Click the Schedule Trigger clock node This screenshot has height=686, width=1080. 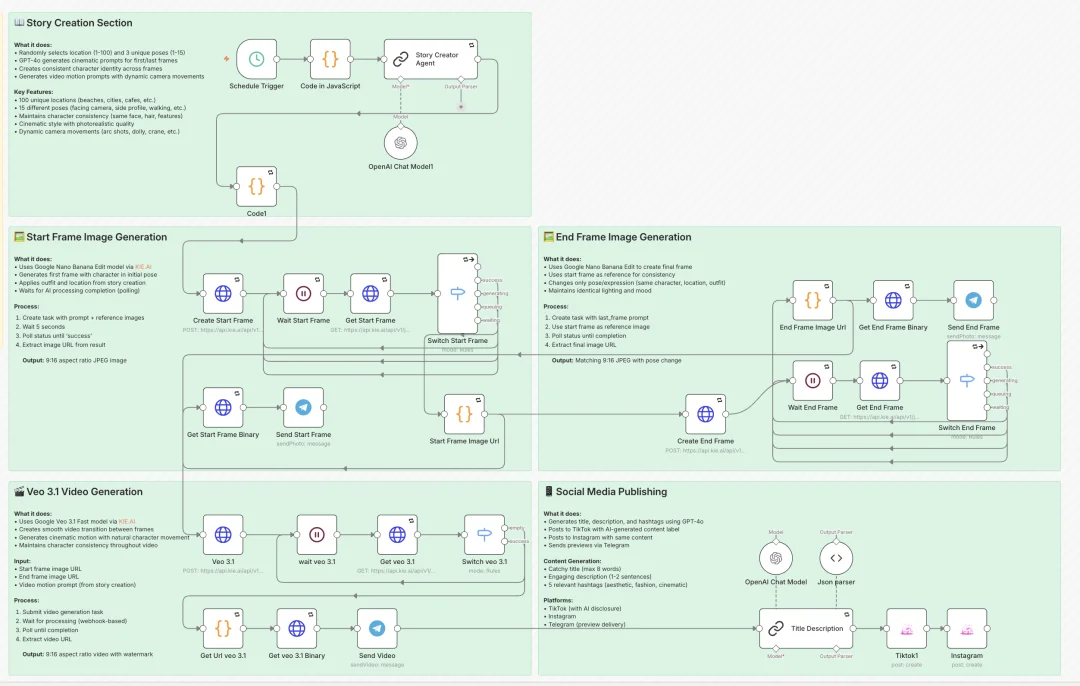click(256, 60)
